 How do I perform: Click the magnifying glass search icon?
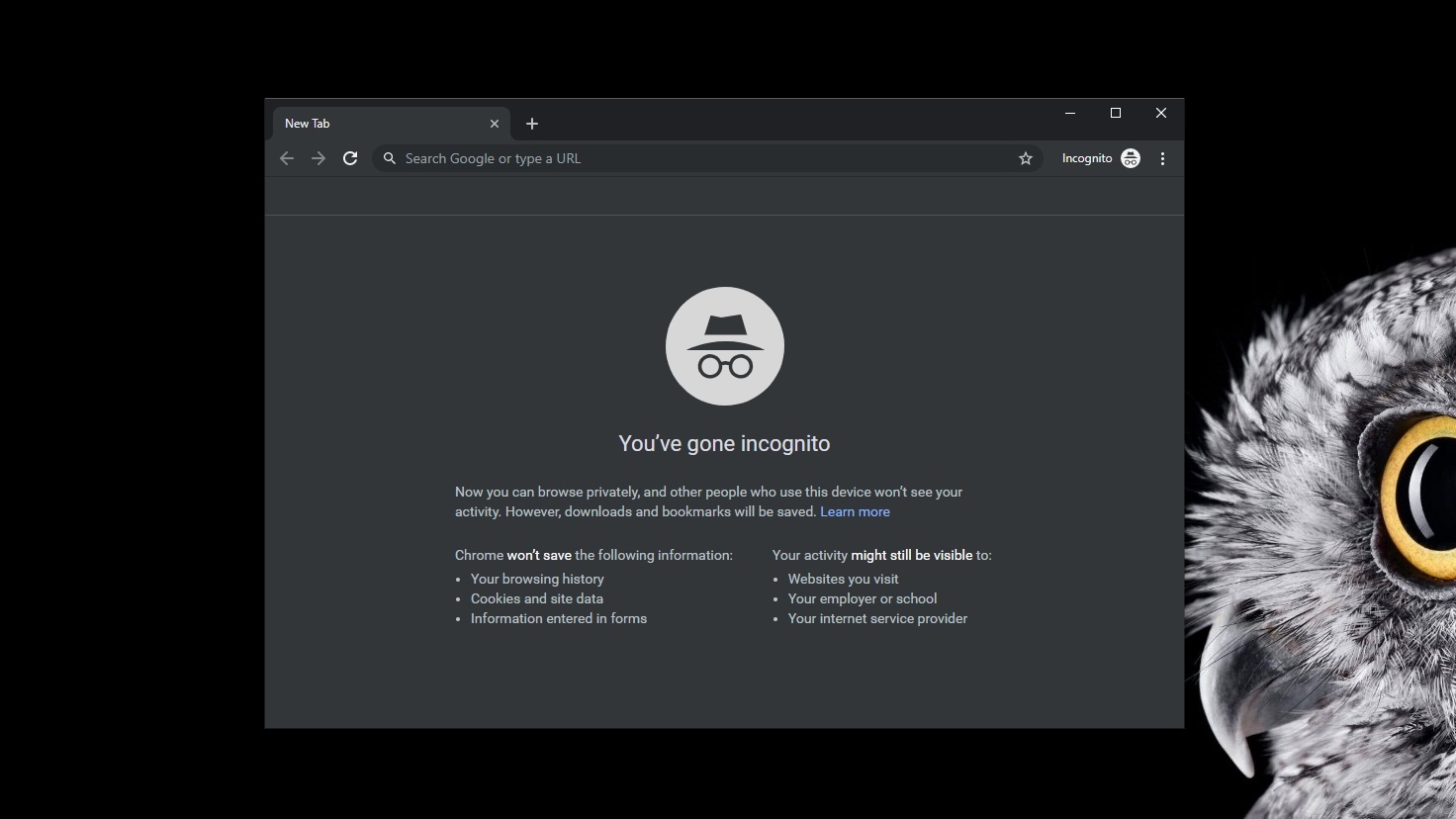[389, 158]
